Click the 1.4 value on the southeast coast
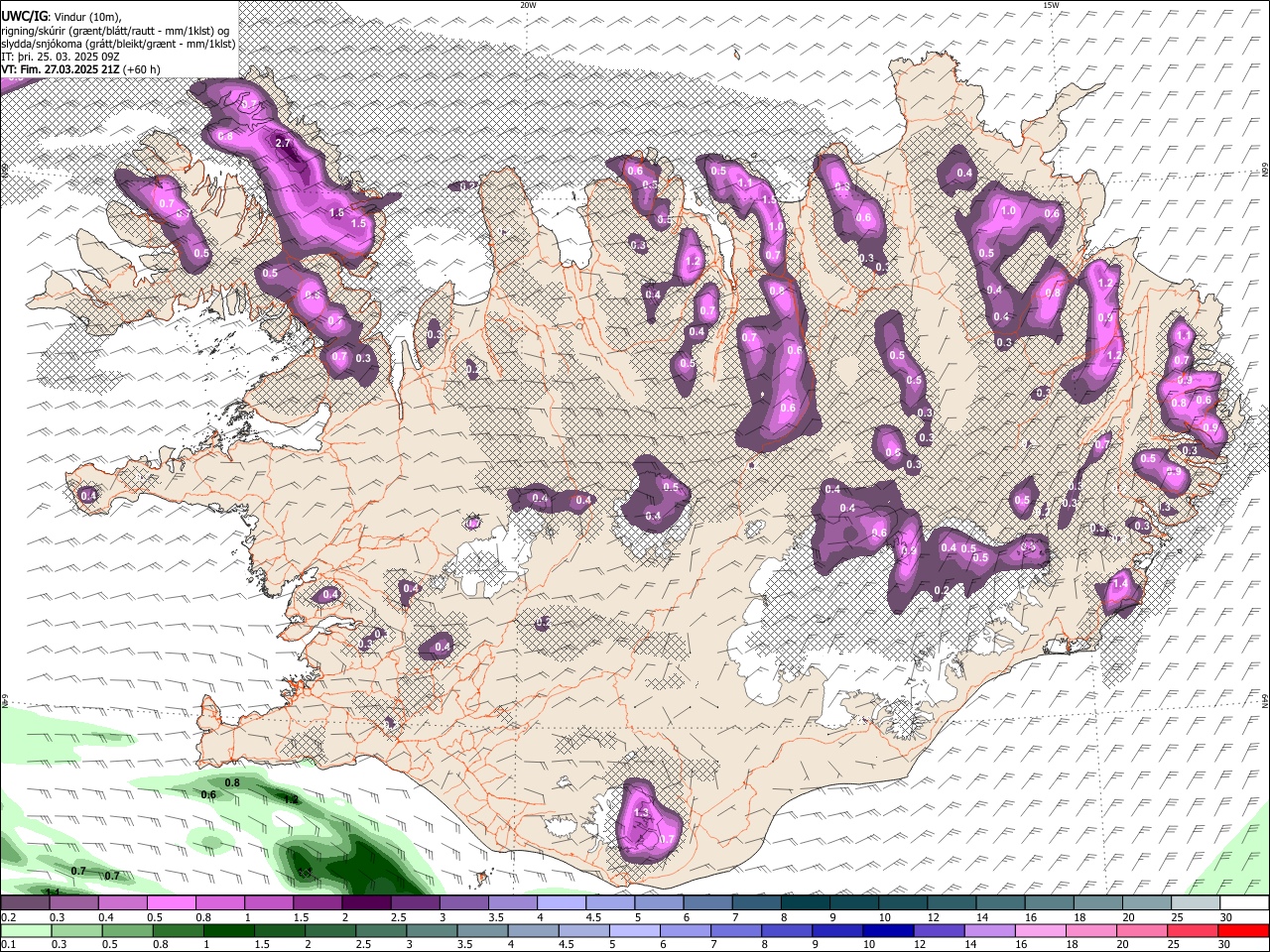The image size is (1270, 952). click(x=1121, y=584)
